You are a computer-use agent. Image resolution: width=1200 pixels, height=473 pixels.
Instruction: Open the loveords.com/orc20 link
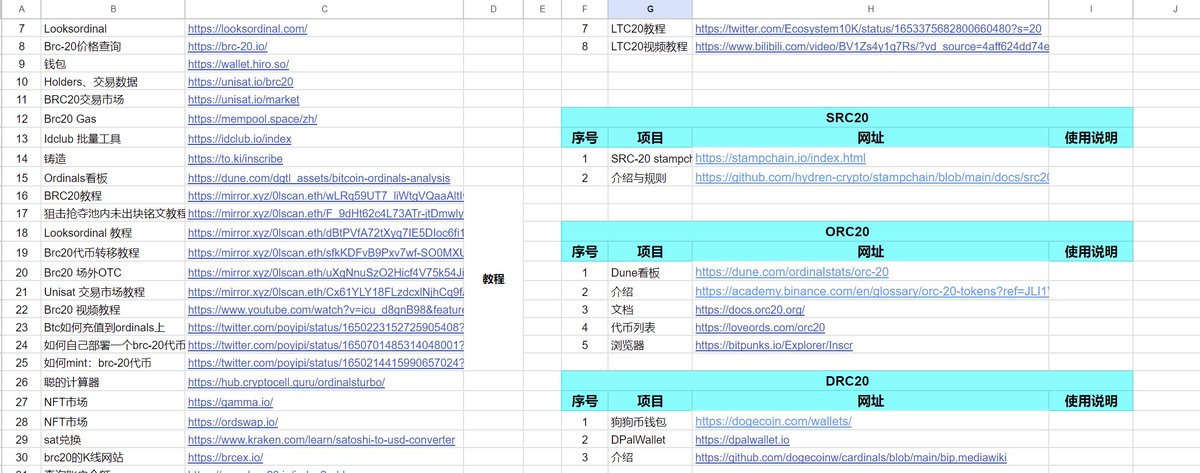tap(760, 328)
